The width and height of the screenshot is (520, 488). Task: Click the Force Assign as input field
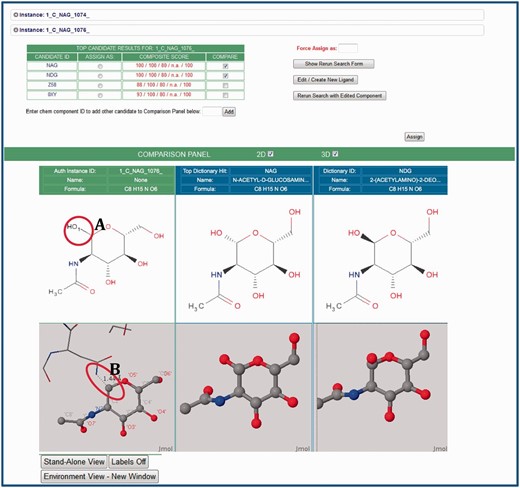point(348,48)
